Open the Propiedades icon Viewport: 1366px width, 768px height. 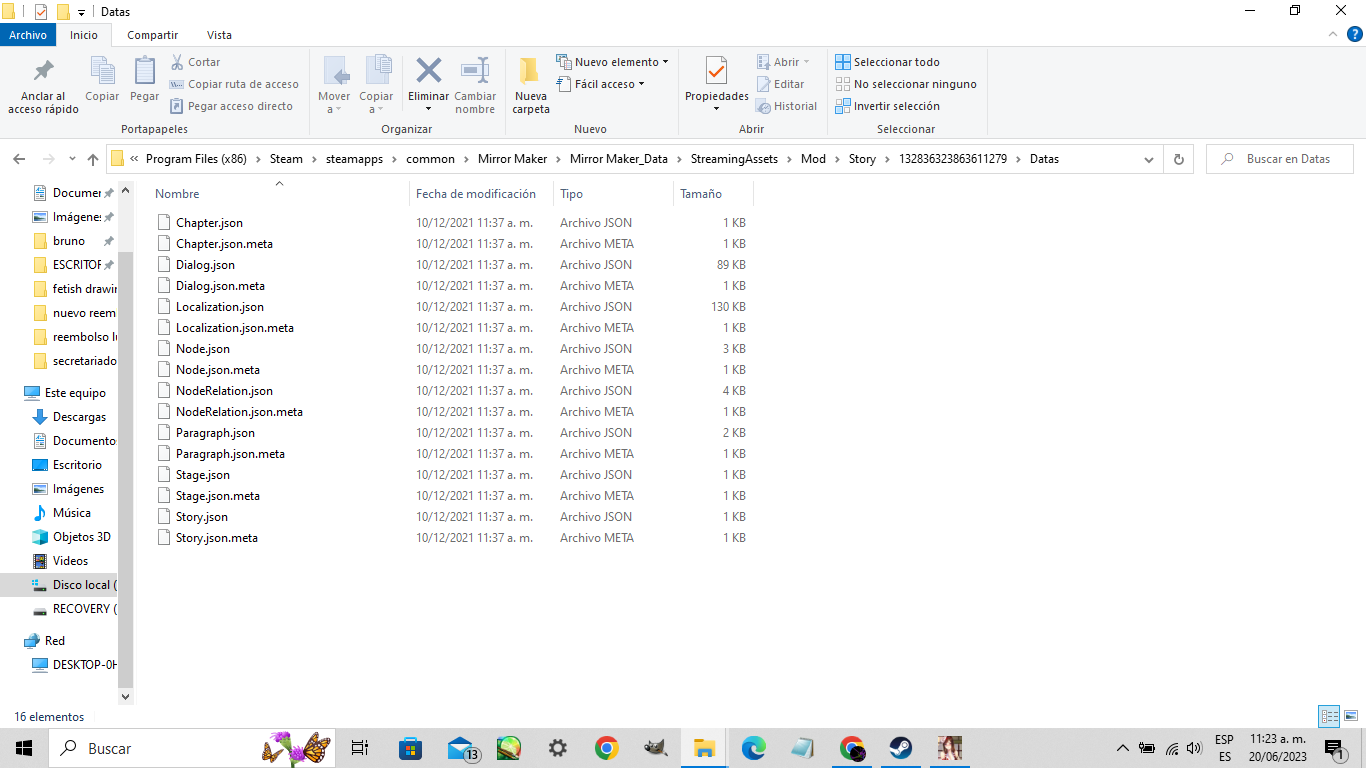tap(716, 72)
